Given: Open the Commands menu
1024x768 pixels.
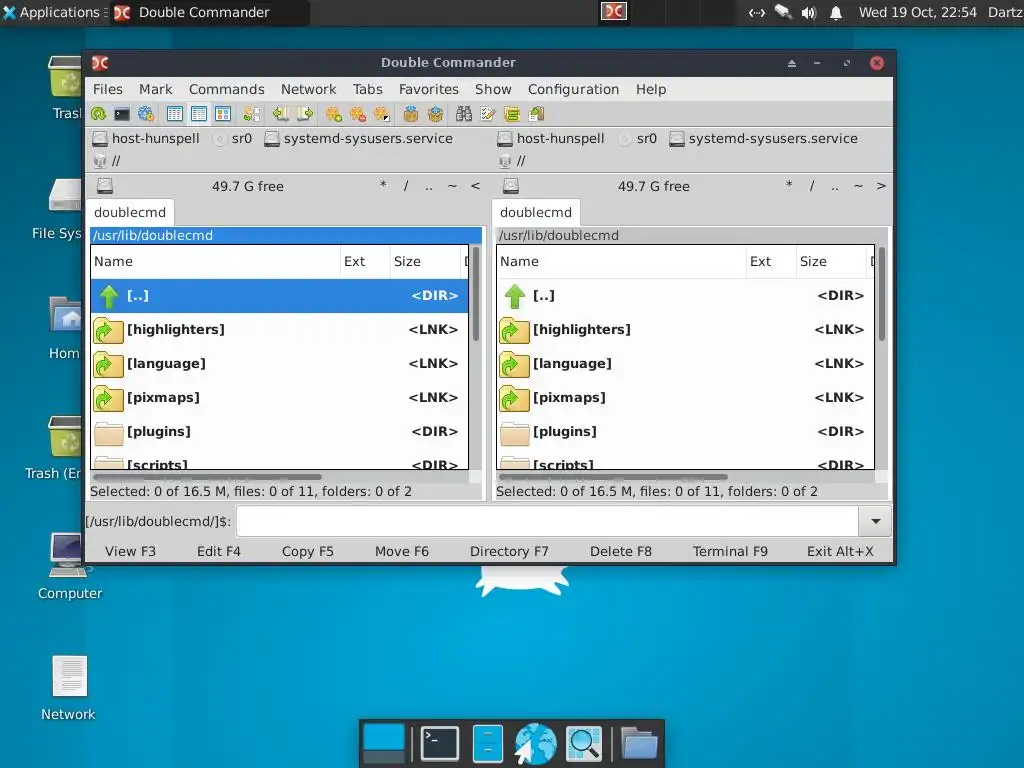Looking at the screenshot, I should (227, 89).
